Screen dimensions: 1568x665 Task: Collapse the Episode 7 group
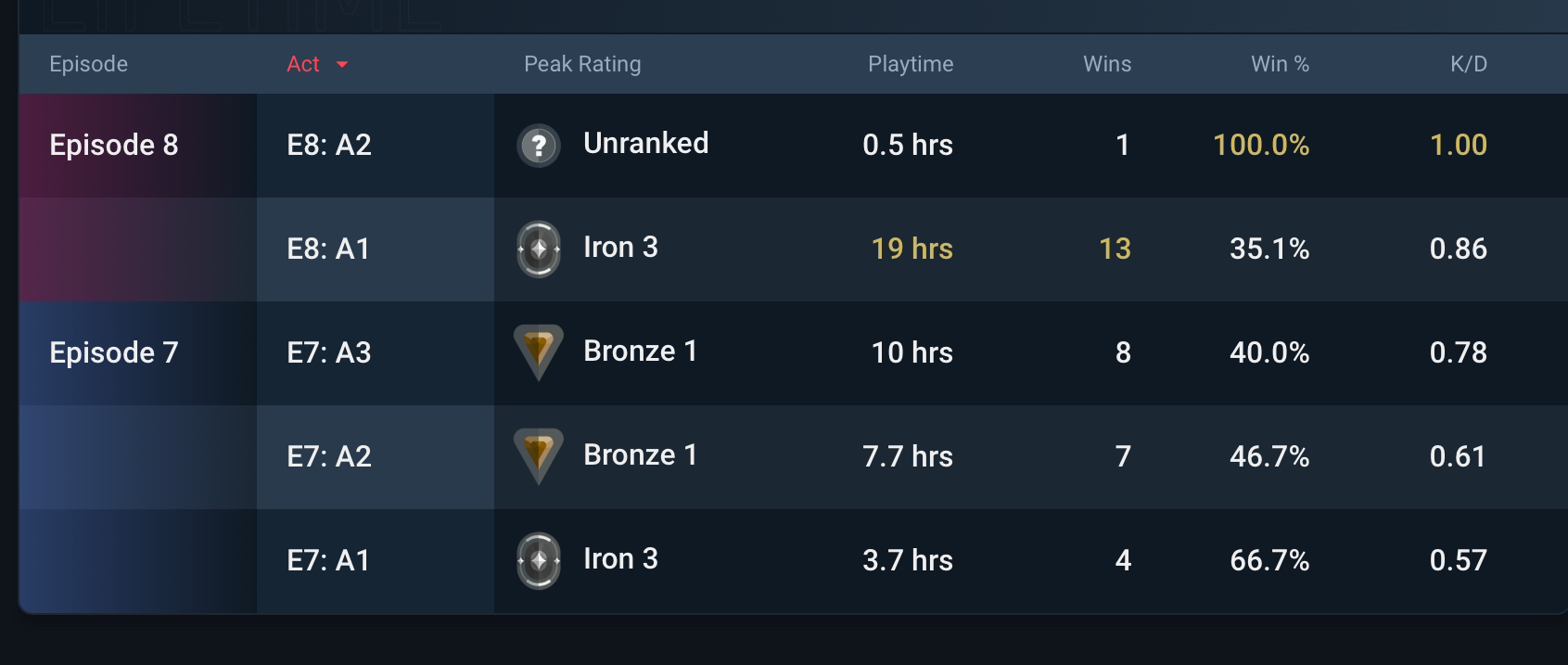point(112,352)
